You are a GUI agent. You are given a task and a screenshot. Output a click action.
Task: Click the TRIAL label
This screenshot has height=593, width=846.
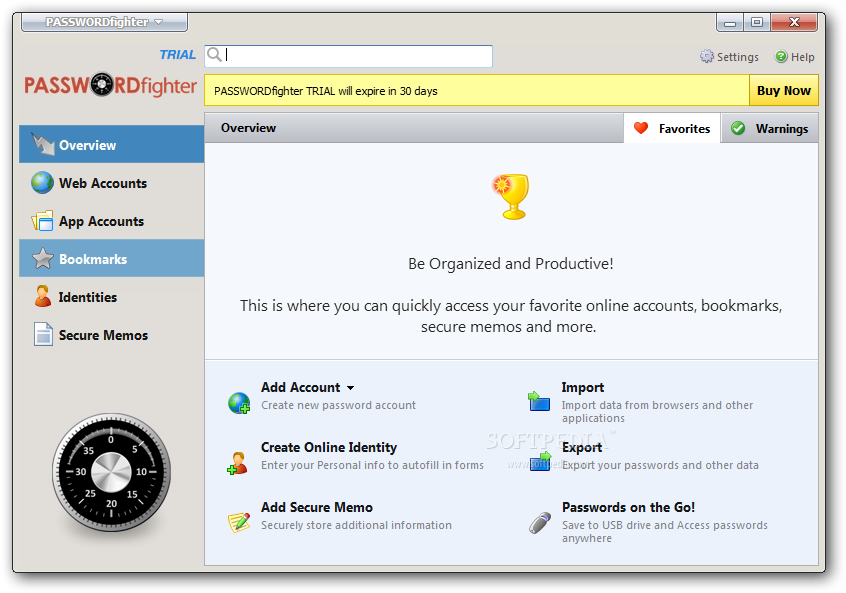click(x=178, y=54)
